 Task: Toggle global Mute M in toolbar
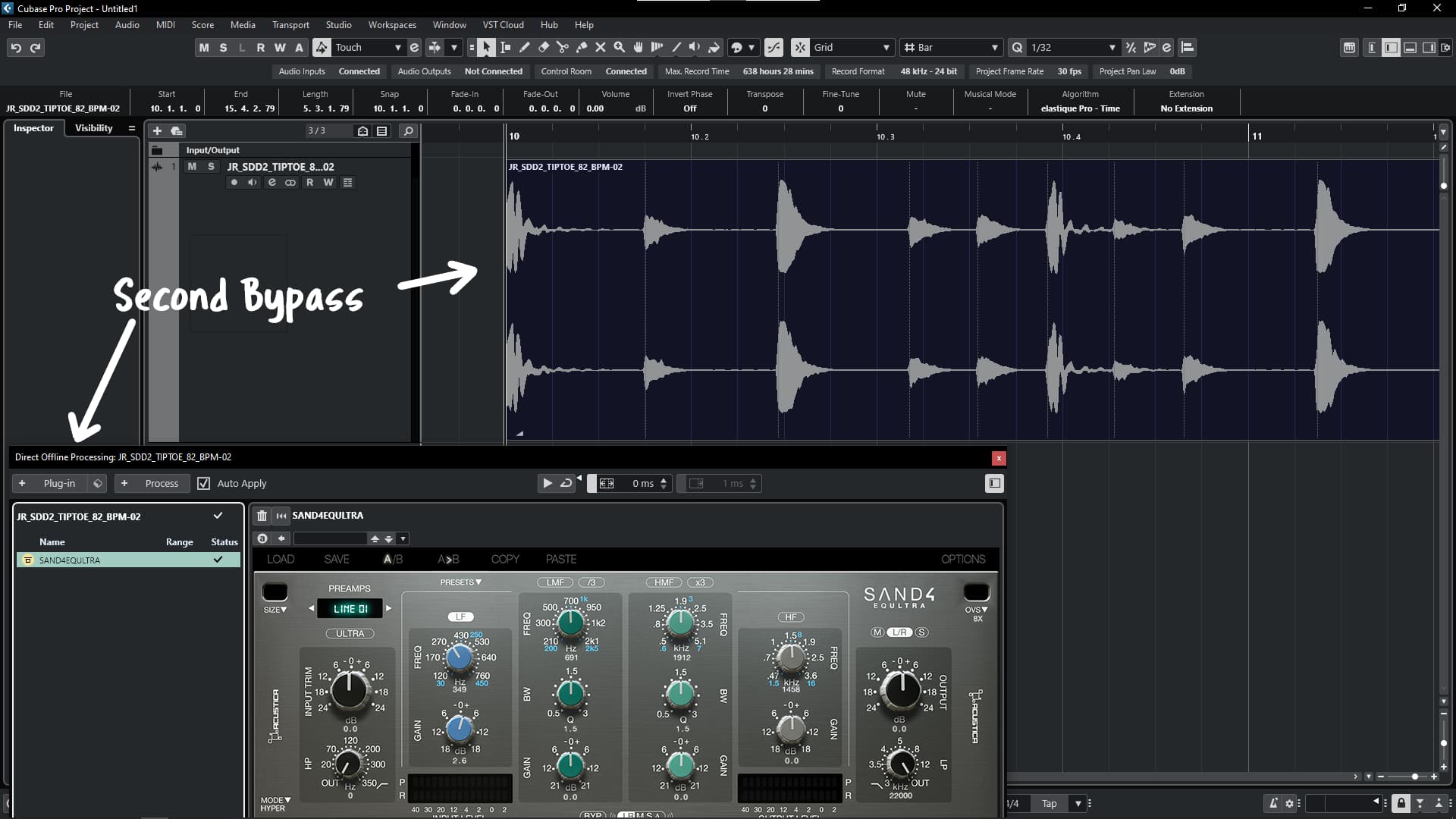tap(204, 48)
